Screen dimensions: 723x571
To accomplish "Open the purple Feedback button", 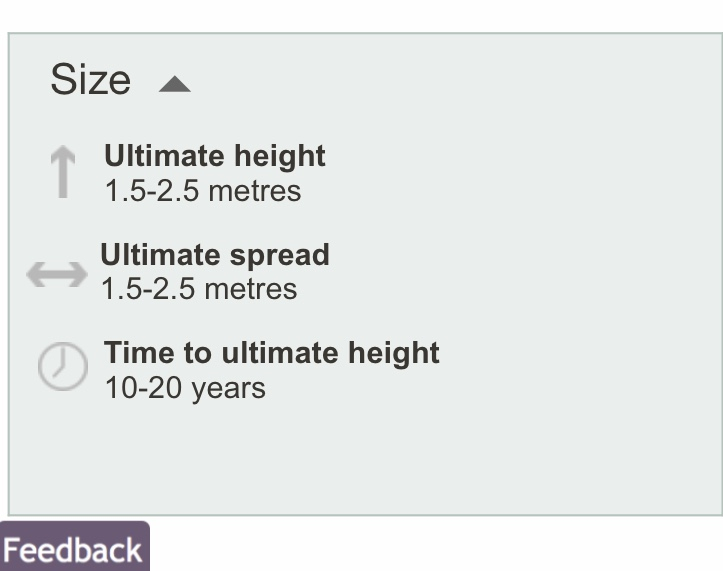I will [74, 550].
